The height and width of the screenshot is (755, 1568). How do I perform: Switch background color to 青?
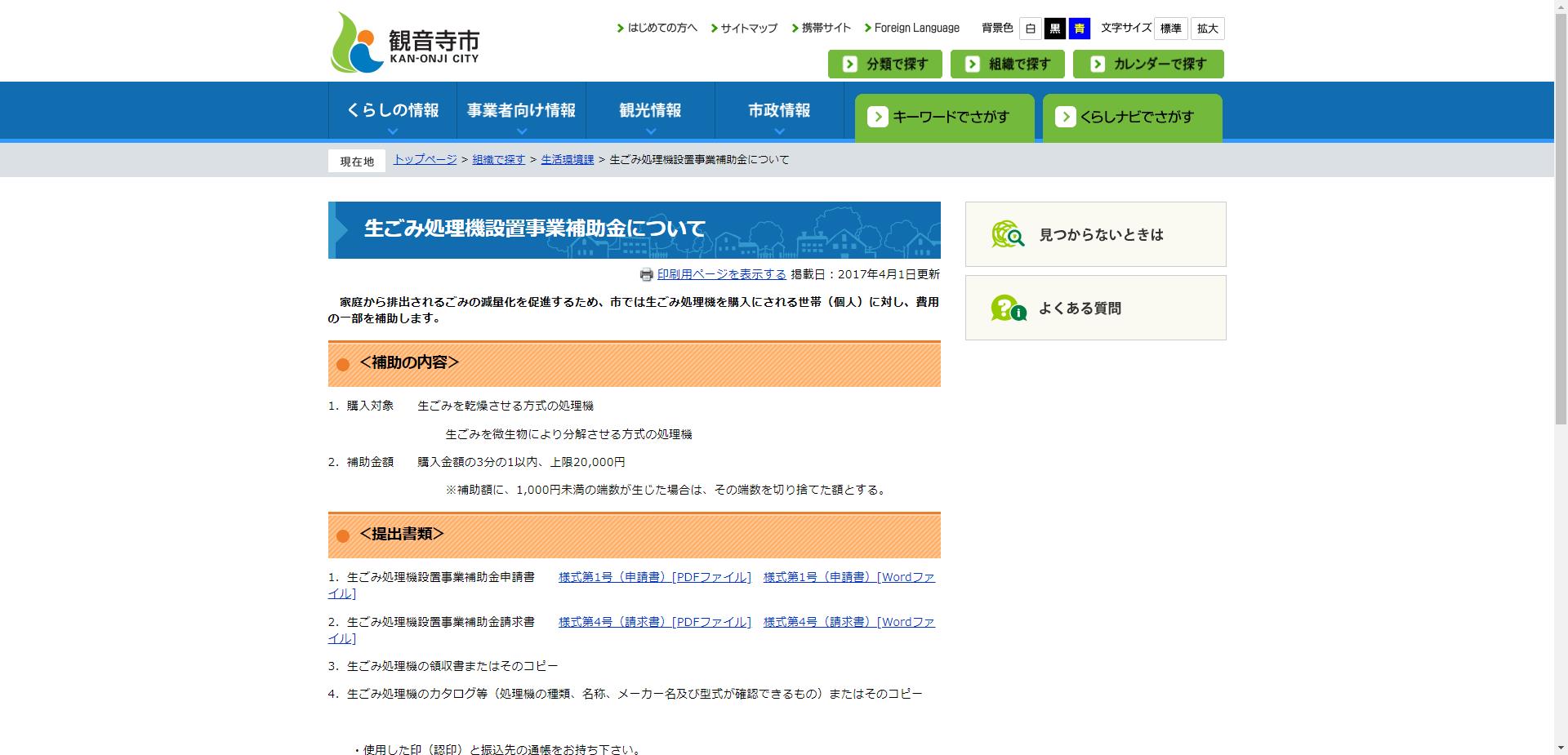pyautogui.click(x=1080, y=28)
